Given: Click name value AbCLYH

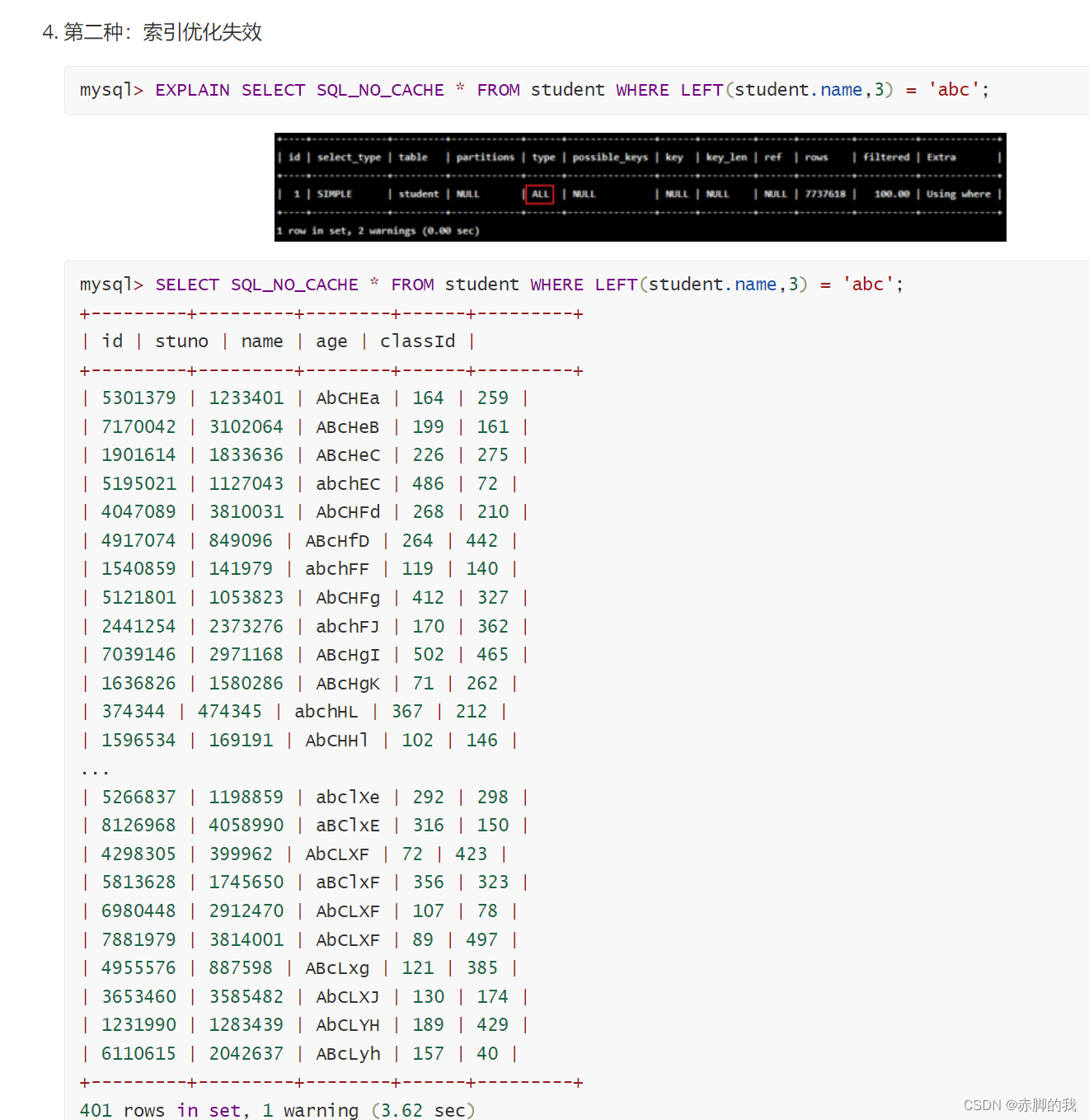Looking at the screenshot, I should [348, 1025].
